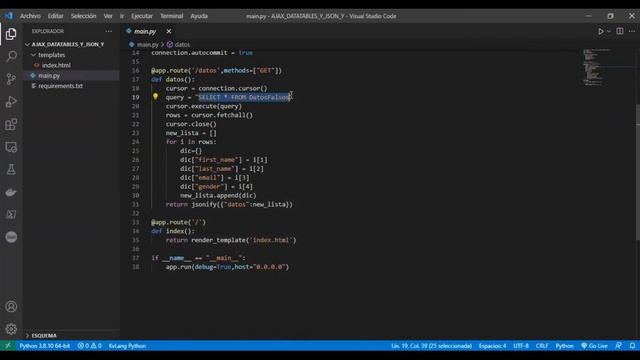Click main.py in the breadcrumb

click(147, 44)
